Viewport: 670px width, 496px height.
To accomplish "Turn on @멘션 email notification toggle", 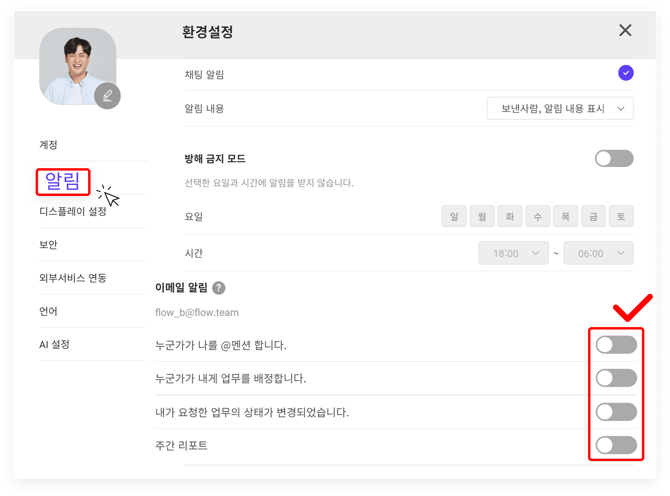I will (x=615, y=345).
